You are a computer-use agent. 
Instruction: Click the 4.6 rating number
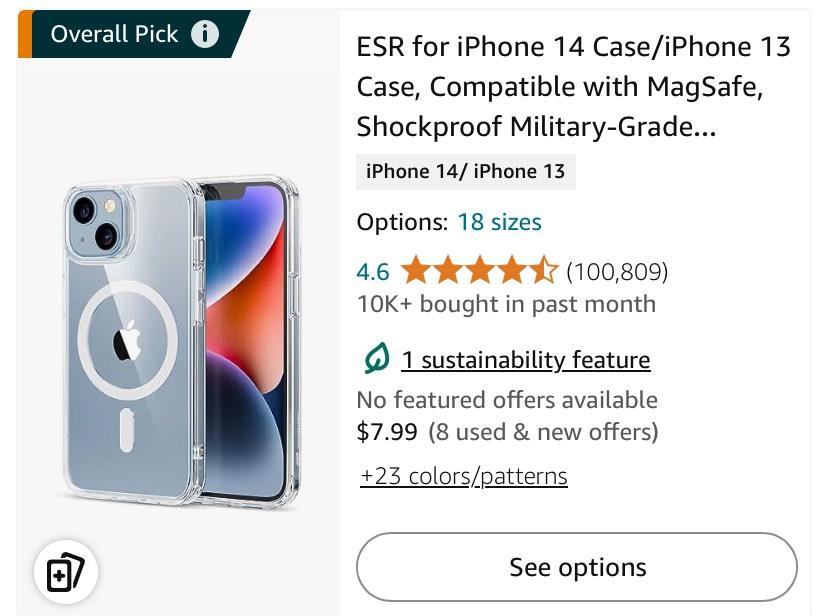pos(373,271)
